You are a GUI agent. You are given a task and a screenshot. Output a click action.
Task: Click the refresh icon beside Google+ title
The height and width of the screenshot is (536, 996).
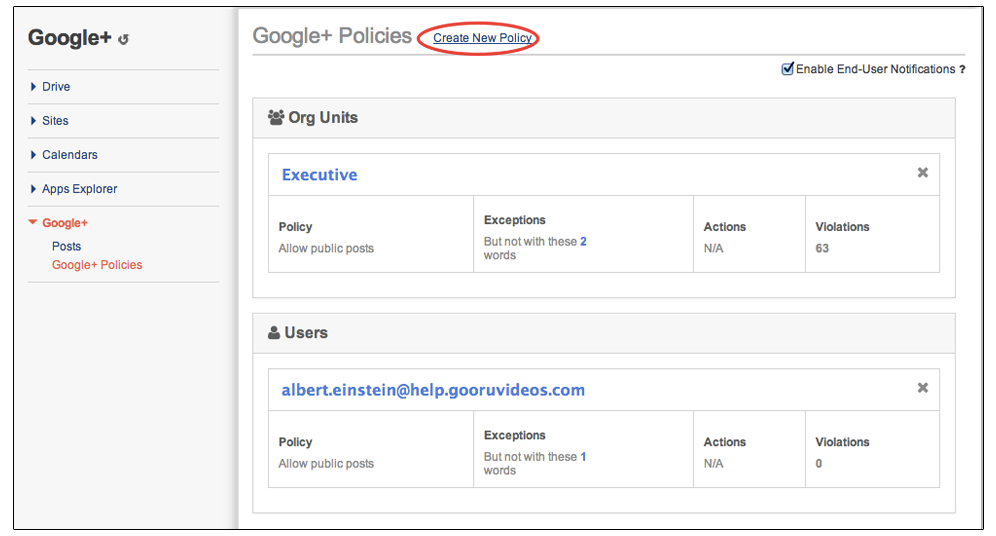point(124,39)
